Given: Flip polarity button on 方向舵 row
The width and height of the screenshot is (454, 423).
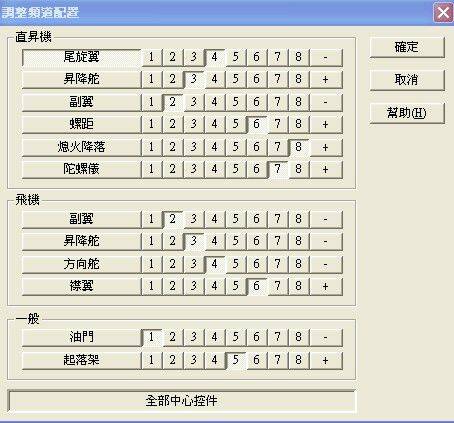Looking at the screenshot, I should (326, 264).
